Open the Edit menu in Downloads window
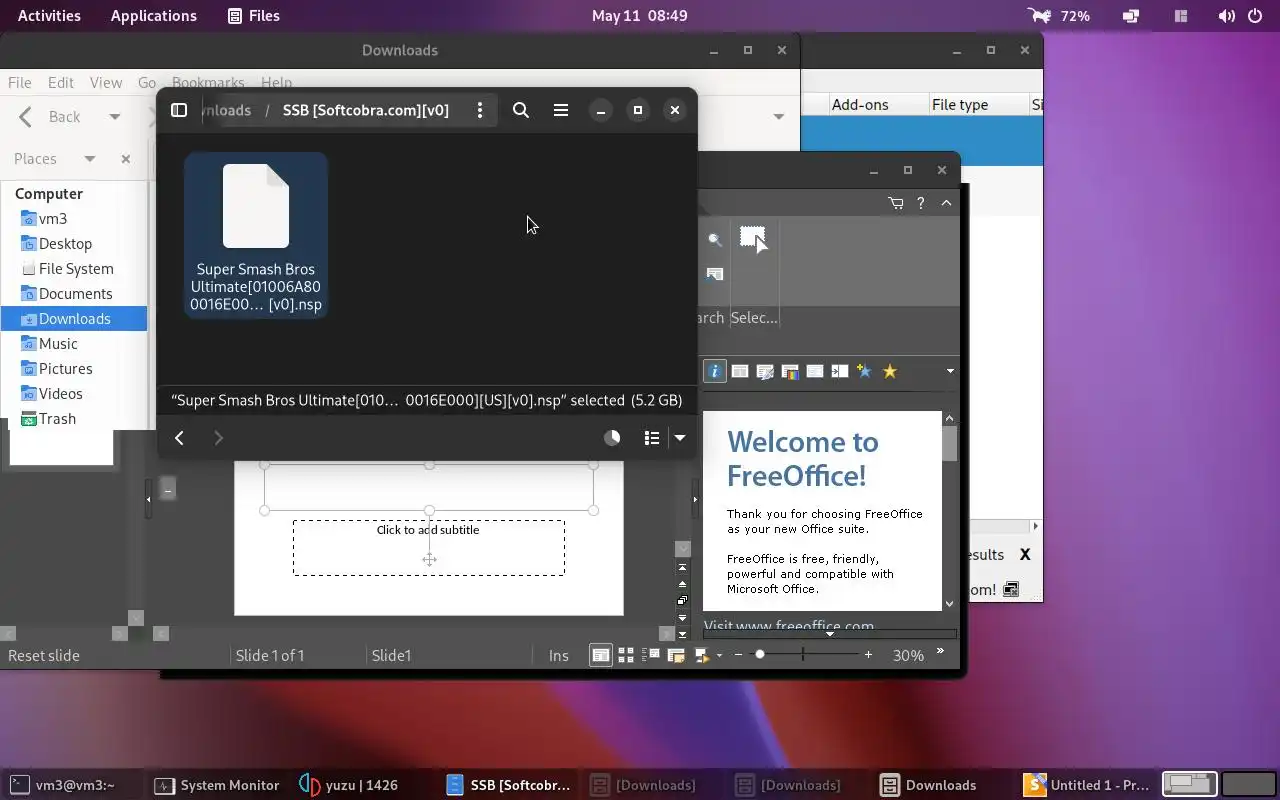 click(x=61, y=83)
